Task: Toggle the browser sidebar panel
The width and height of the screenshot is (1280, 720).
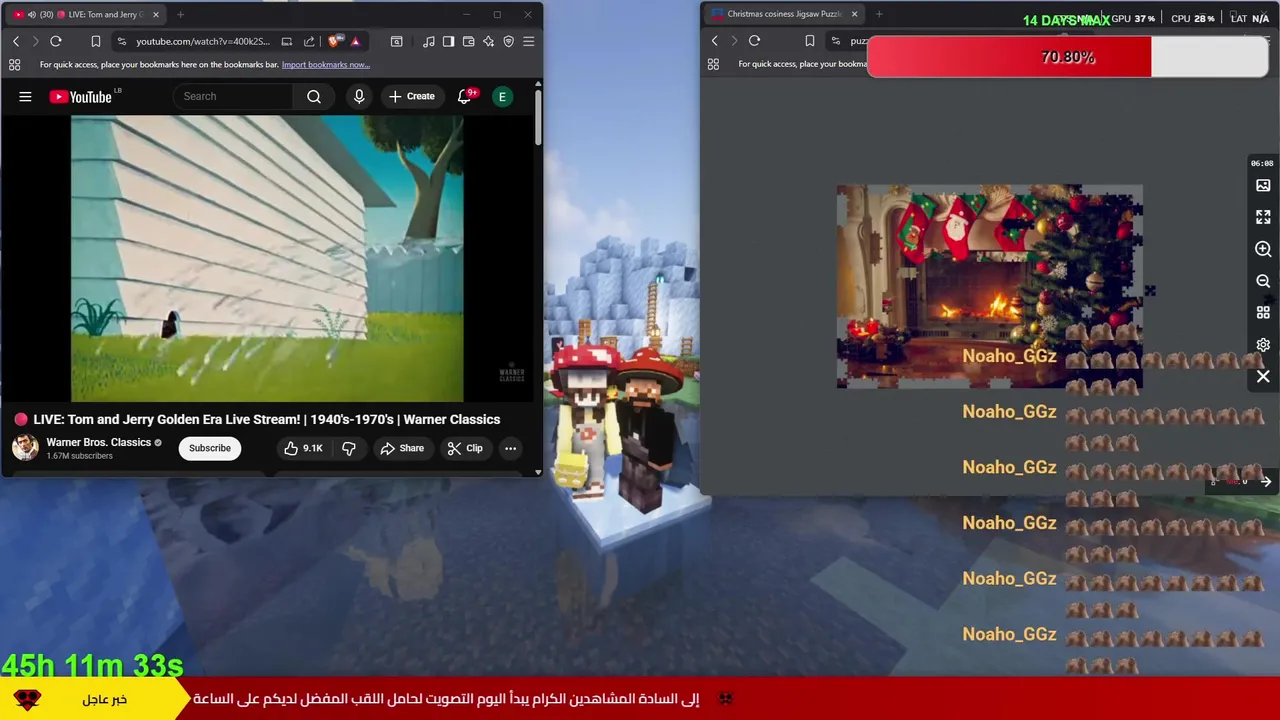Action: (x=449, y=41)
